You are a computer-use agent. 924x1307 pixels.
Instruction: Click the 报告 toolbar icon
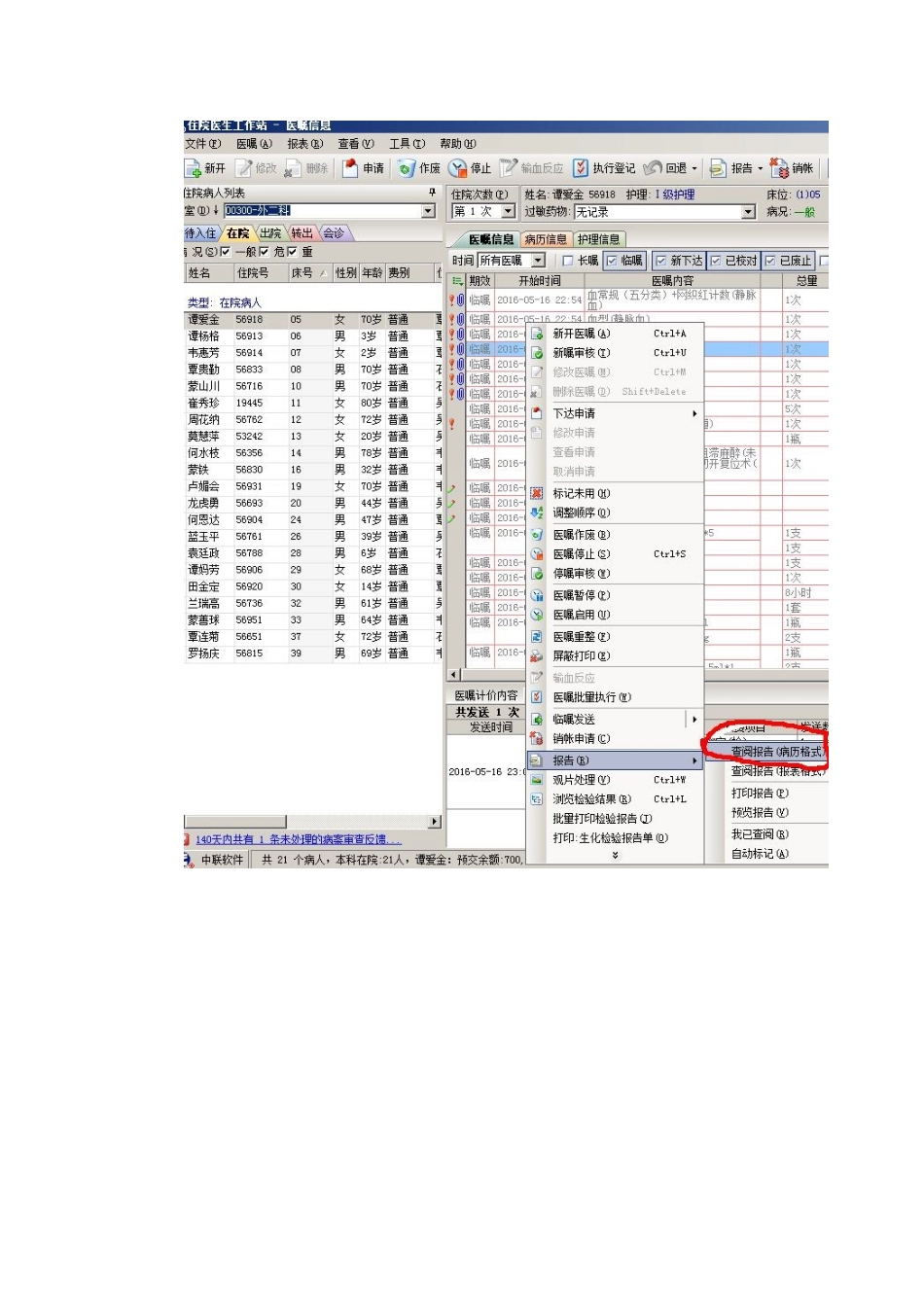[x=718, y=168]
